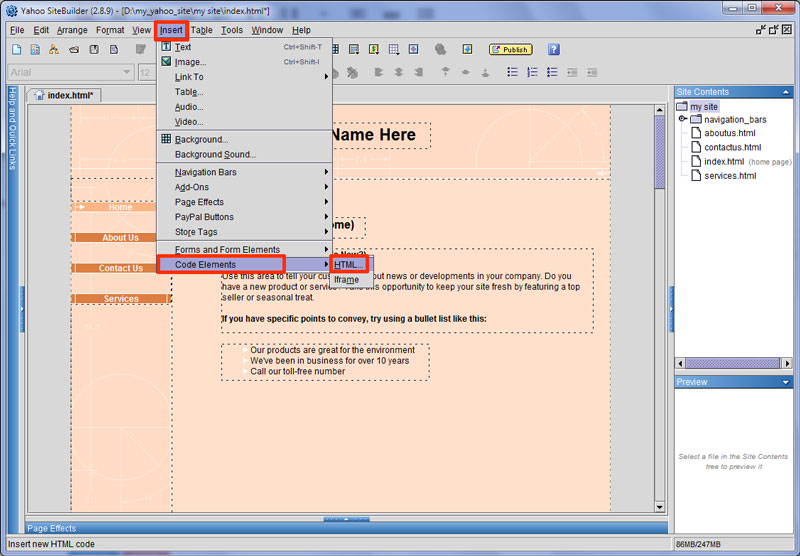Expand the navigation_bars folder node
The image size is (800, 556).
[x=683, y=119]
